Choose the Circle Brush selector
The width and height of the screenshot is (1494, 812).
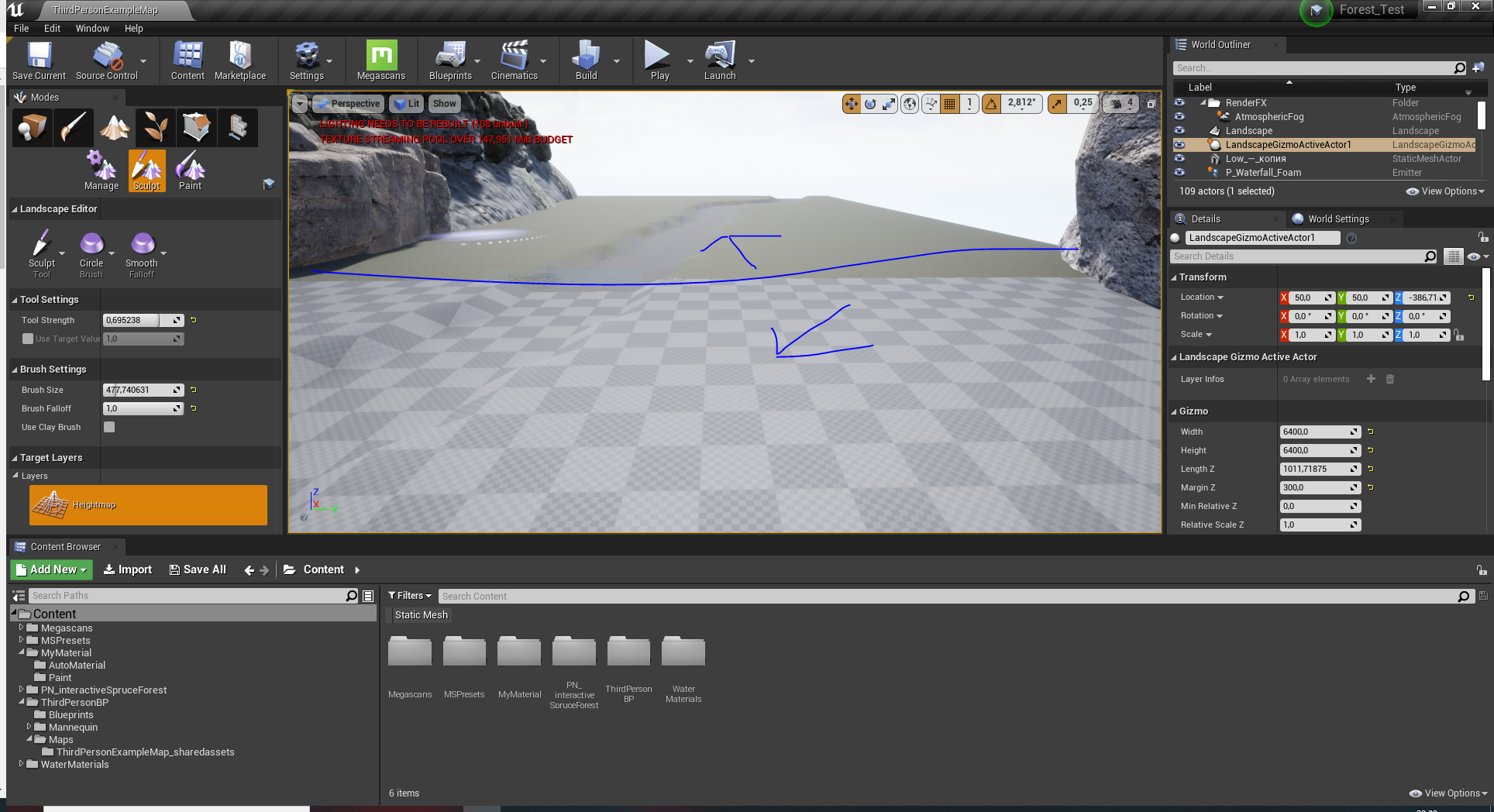(91, 254)
